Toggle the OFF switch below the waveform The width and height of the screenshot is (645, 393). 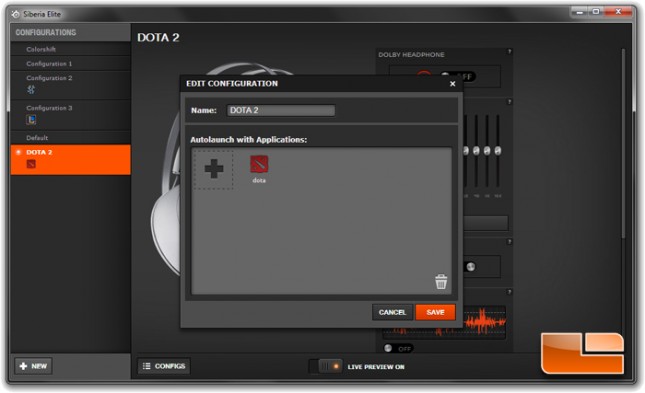[x=398, y=349]
